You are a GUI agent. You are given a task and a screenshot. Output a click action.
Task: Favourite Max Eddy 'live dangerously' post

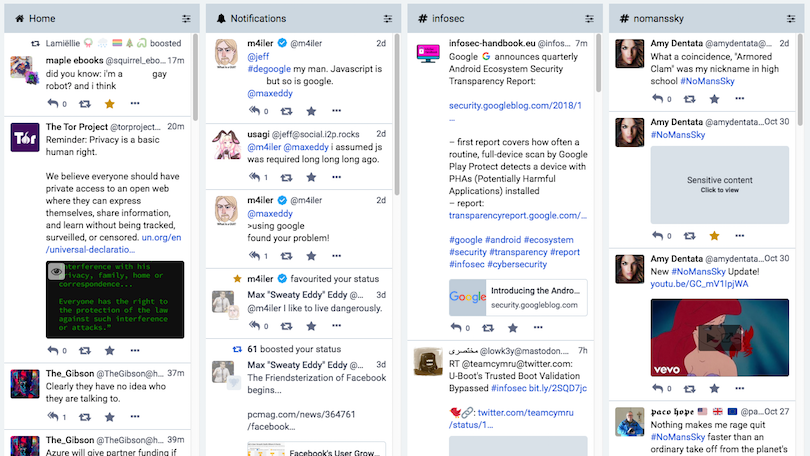pyautogui.click(x=311, y=326)
